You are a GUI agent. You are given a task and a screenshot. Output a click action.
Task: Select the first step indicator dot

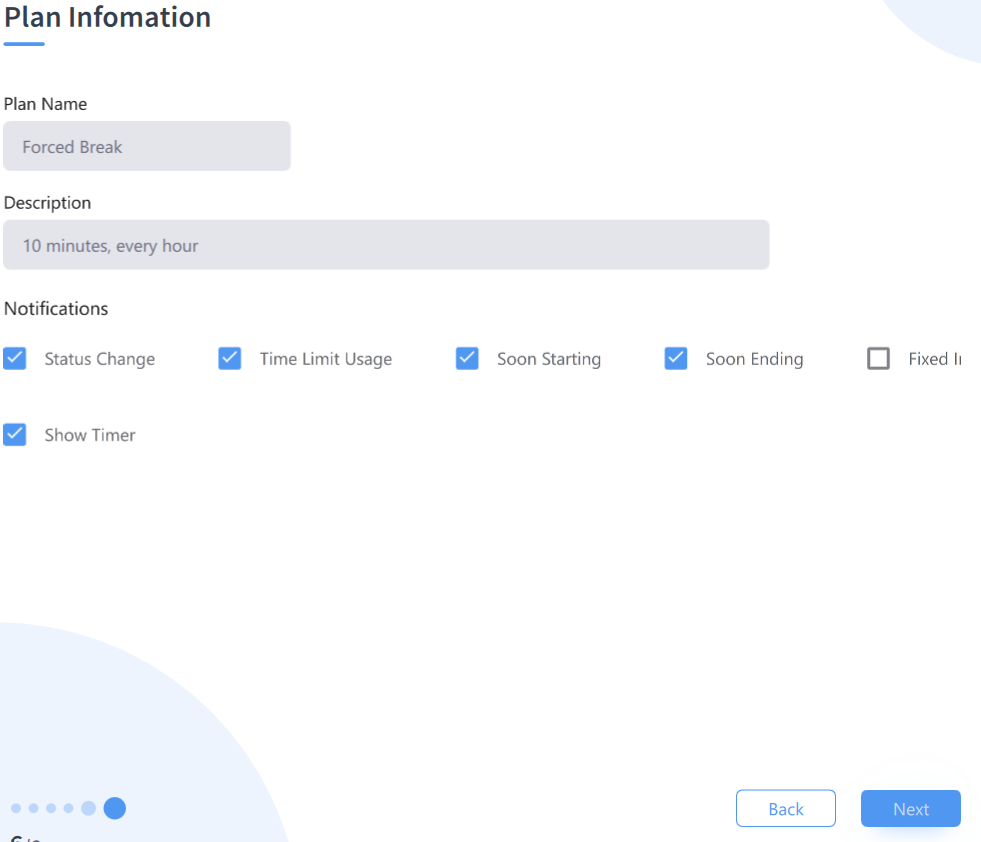[x=16, y=808]
